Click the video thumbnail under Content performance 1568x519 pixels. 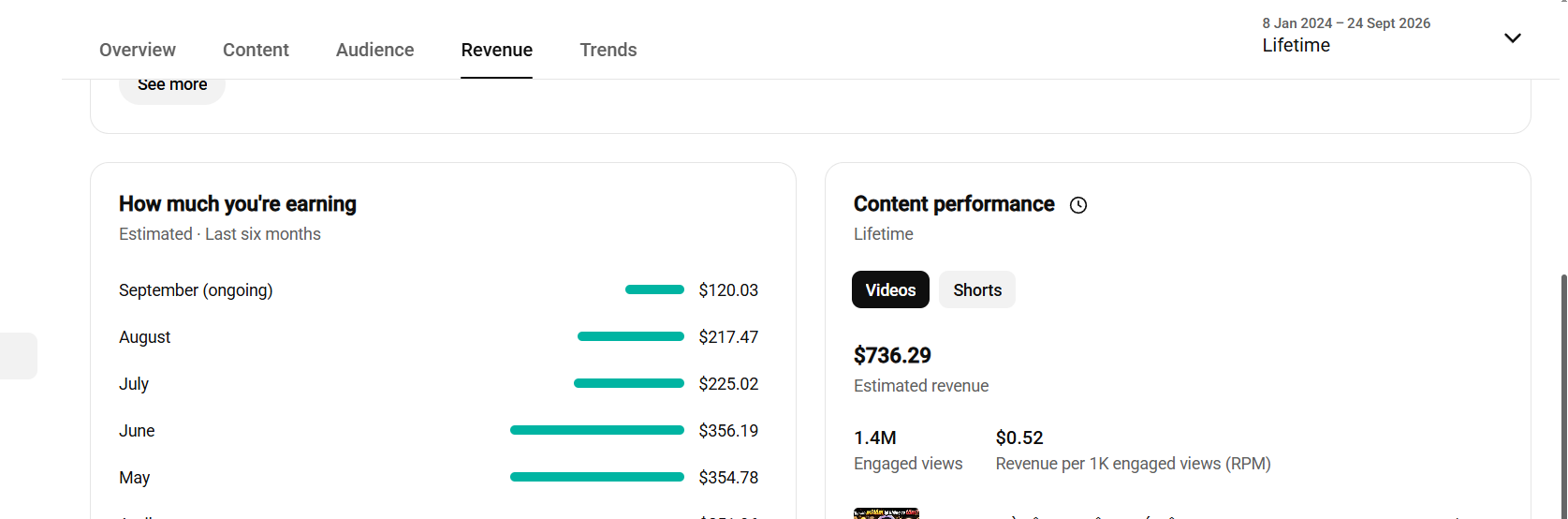pyautogui.click(x=887, y=513)
